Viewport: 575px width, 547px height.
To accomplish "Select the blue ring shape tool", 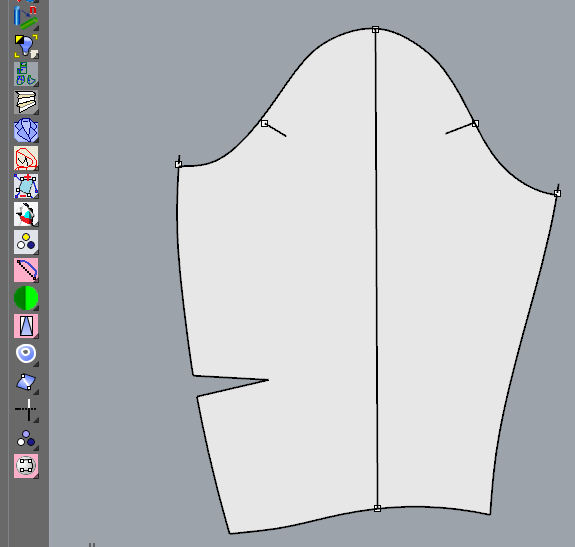I will coord(26,354).
